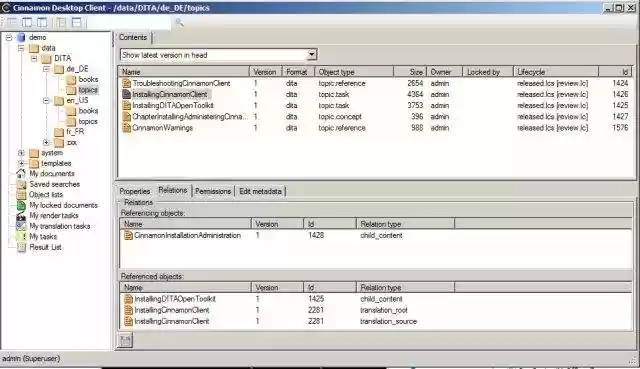This screenshot has width=640, height=369.
Task: Click the search magnifier icon in toolbar
Action: 179,22
